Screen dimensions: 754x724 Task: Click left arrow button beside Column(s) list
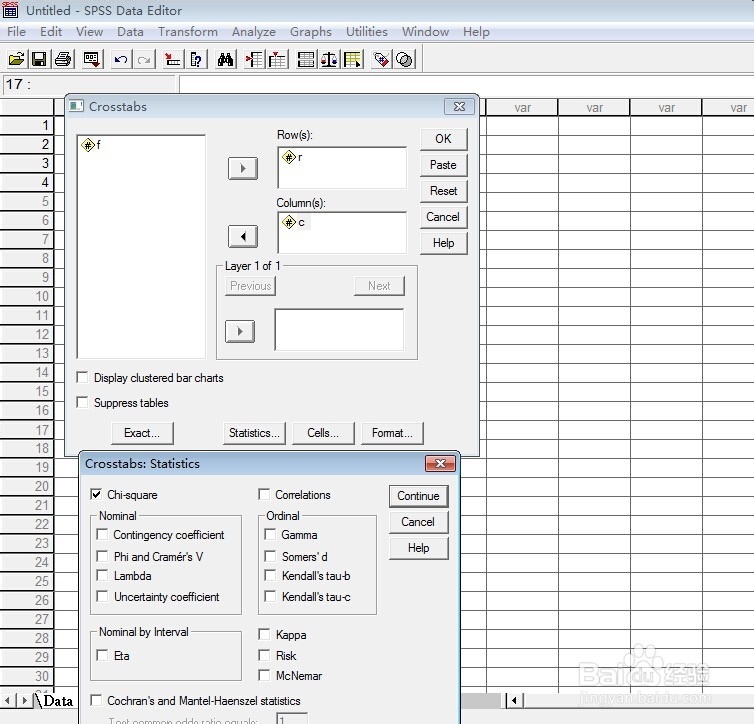[243, 237]
